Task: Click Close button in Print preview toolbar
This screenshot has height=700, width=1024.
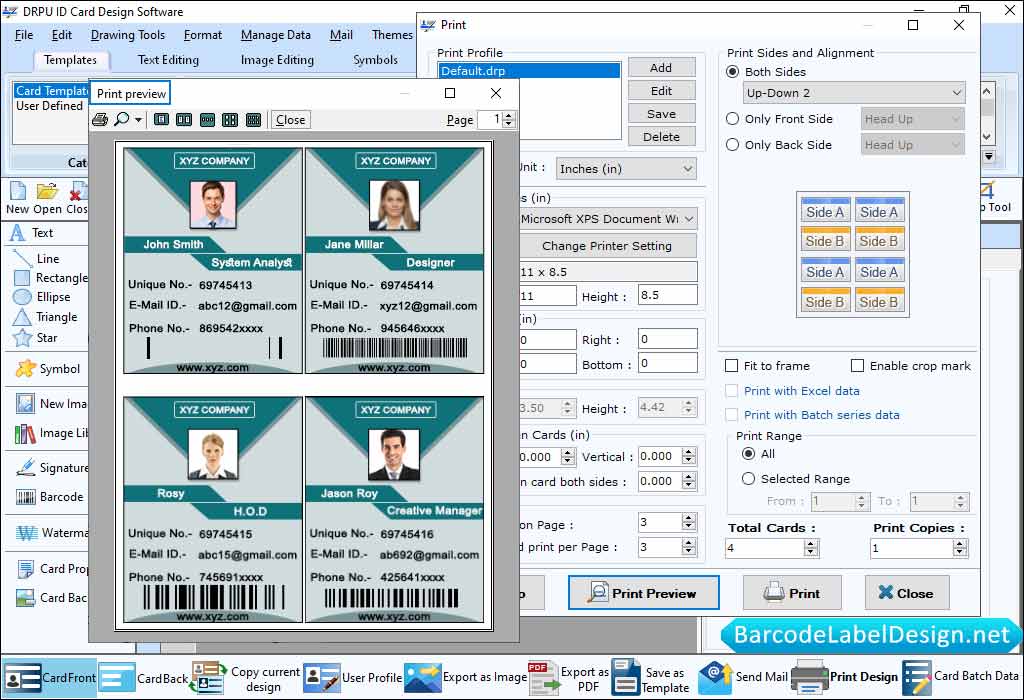Action: [x=291, y=119]
